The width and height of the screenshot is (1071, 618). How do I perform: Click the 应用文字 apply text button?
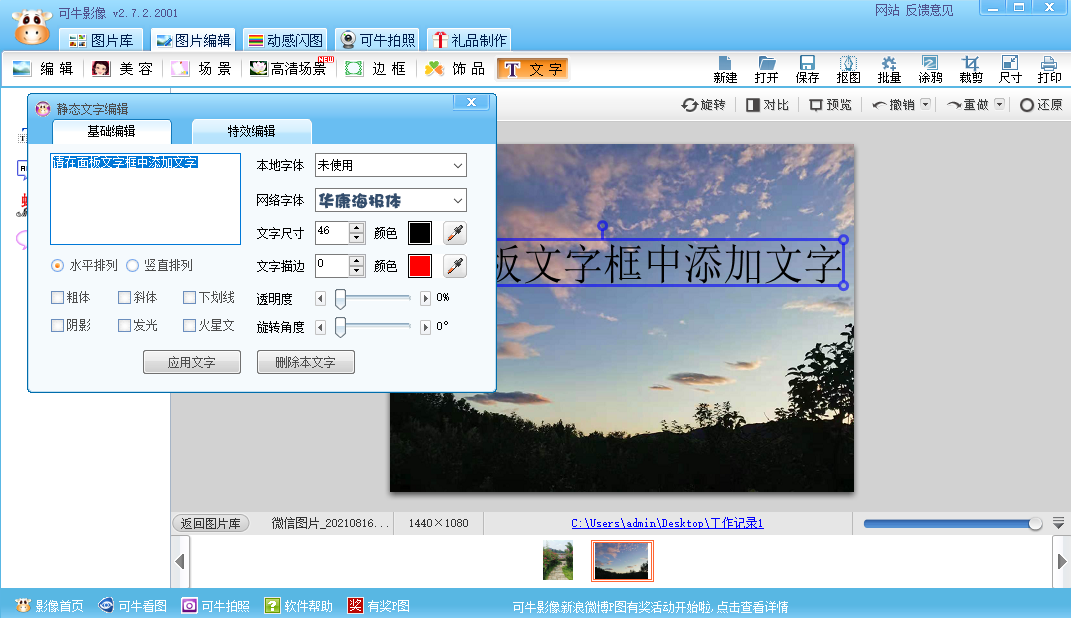click(x=191, y=361)
